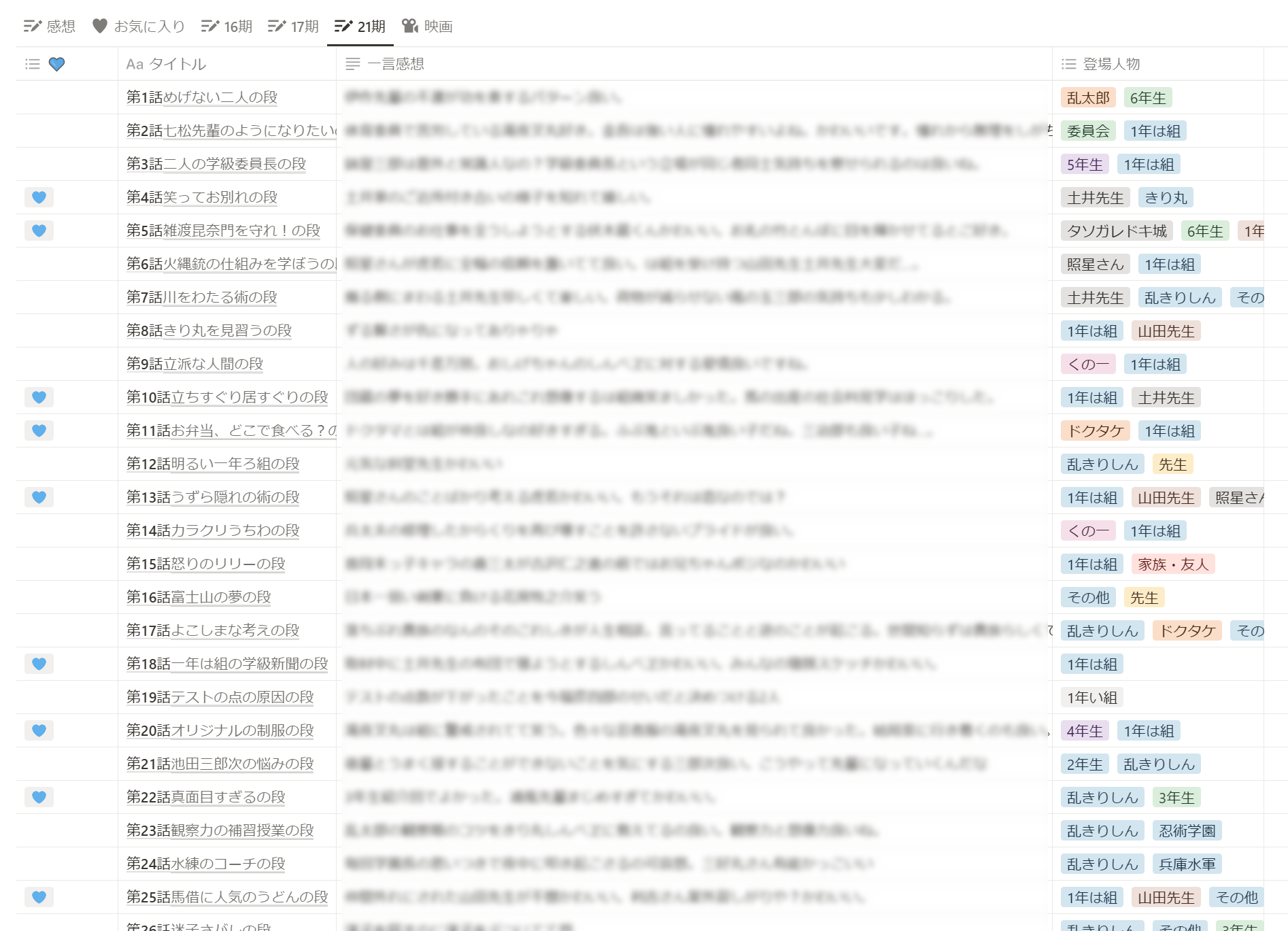The height and width of the screenshot is (931, 1288).
Task: Click the heart tag on 第25話 row
Action: coord(39,897)
